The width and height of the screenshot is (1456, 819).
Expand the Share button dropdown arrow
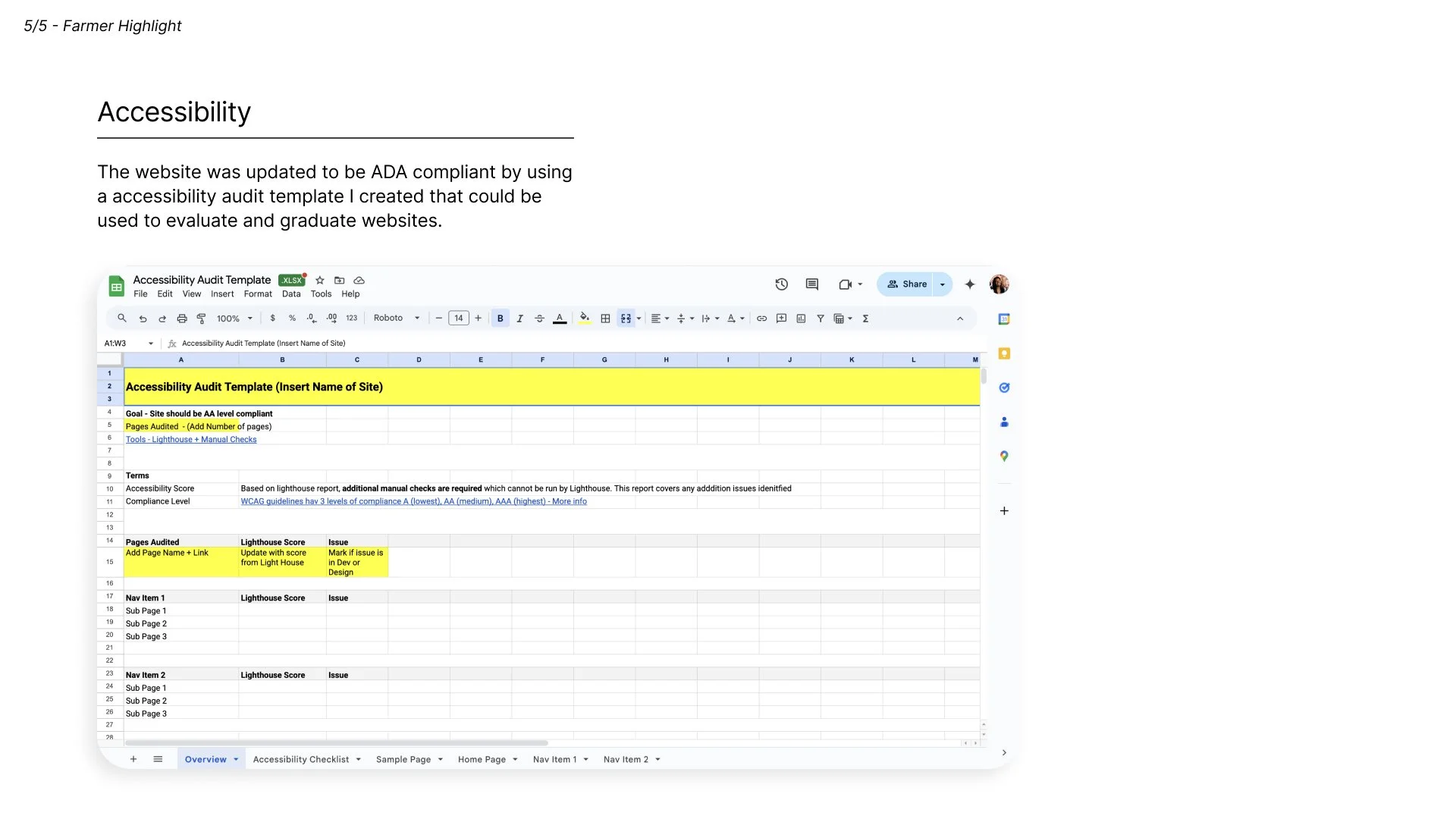942,284
